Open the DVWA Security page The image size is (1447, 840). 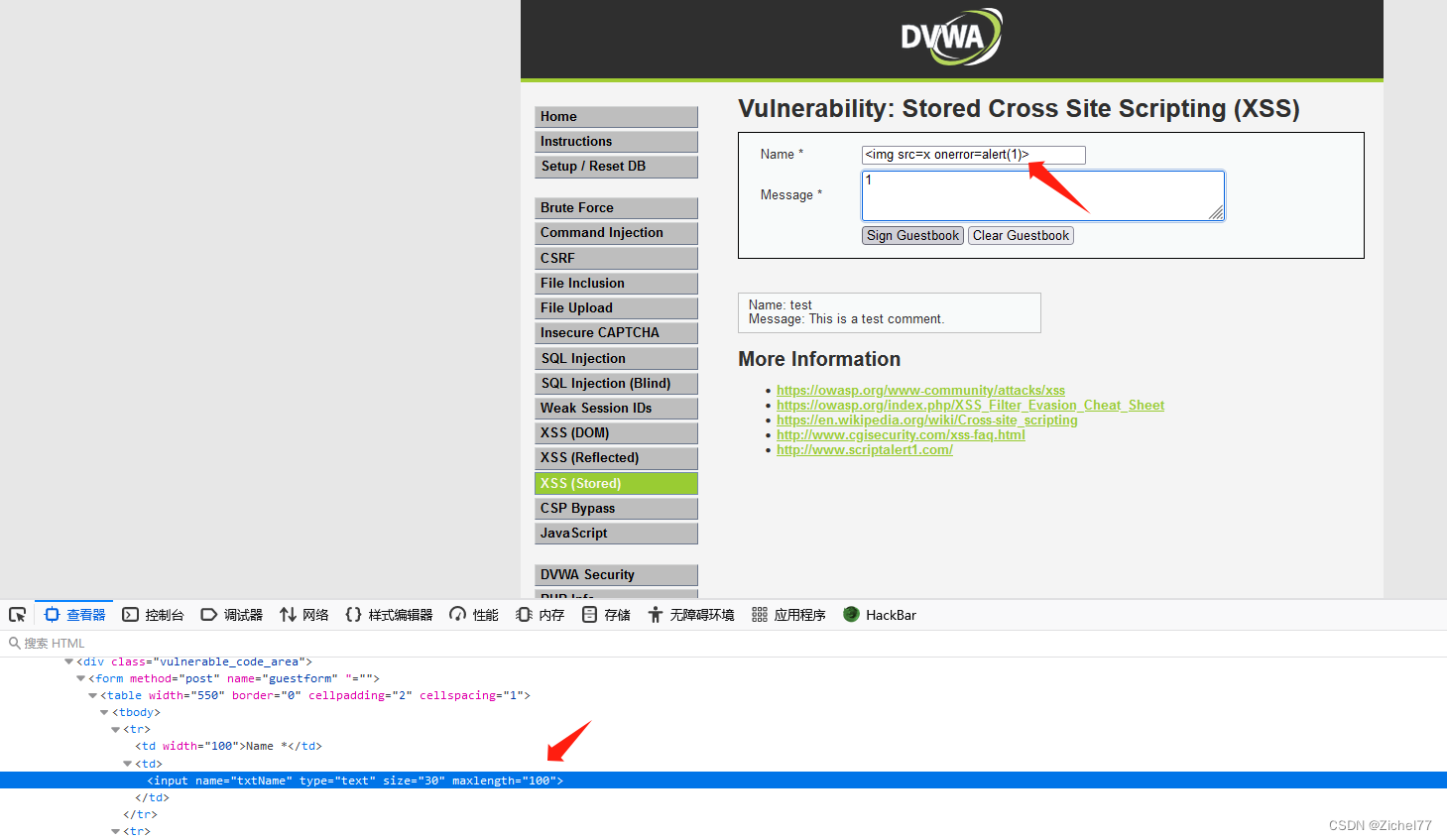(x=616, y=574)
